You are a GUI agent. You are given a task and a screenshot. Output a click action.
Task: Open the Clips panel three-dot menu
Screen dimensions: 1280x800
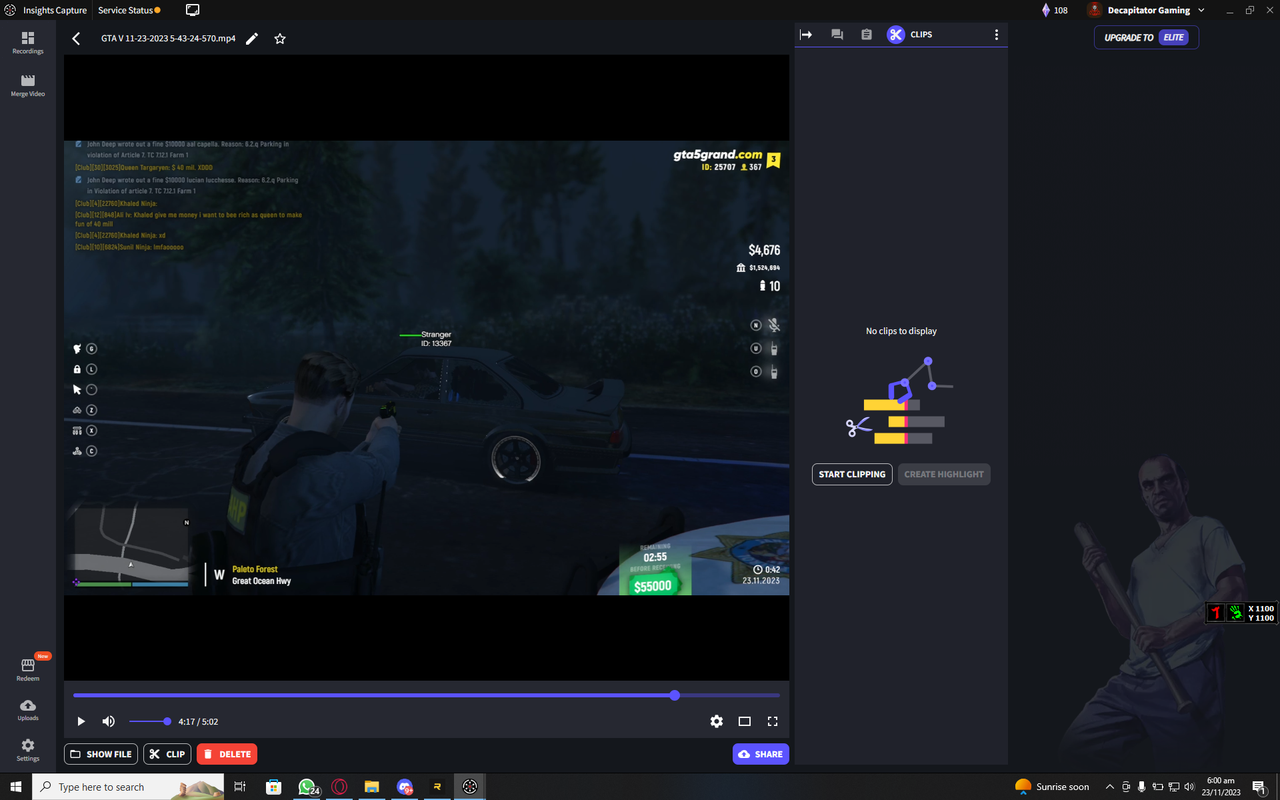coord(996,34)
